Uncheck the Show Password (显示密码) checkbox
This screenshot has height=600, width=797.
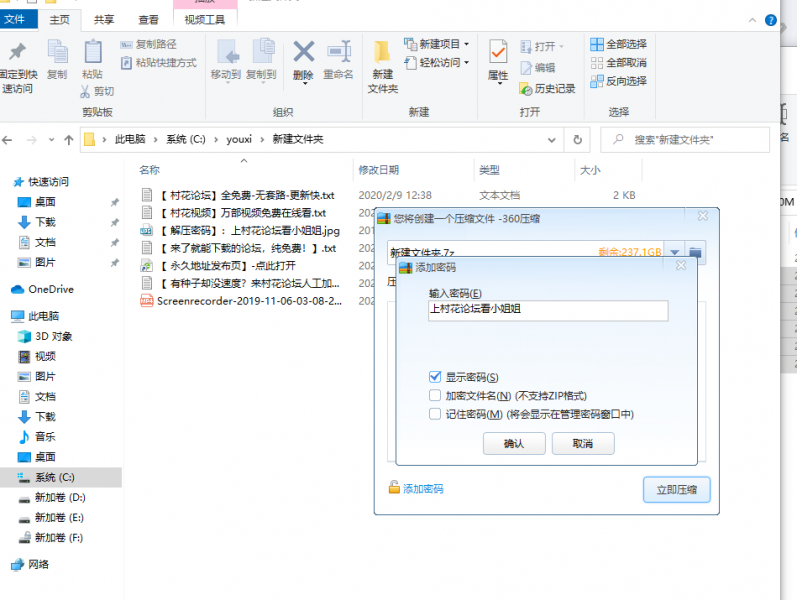(x=434, y=377)
